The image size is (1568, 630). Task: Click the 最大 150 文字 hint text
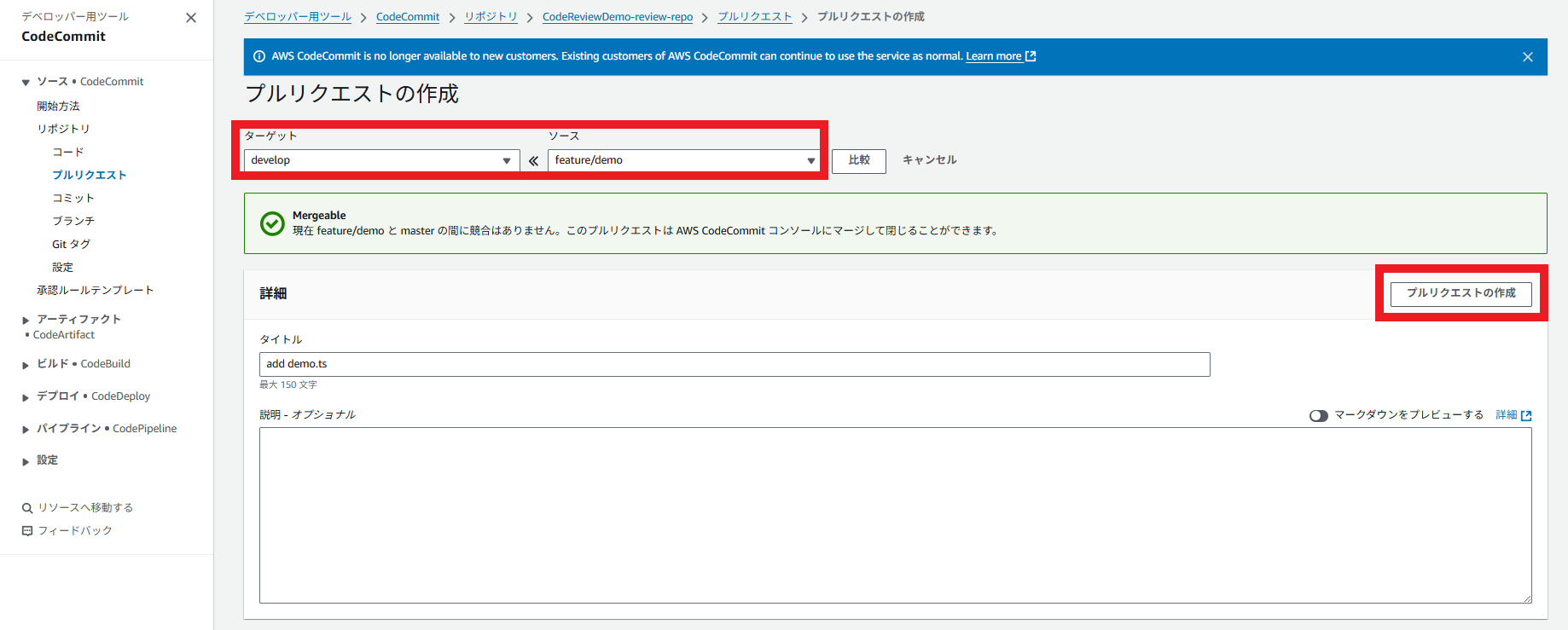point(288,385)
